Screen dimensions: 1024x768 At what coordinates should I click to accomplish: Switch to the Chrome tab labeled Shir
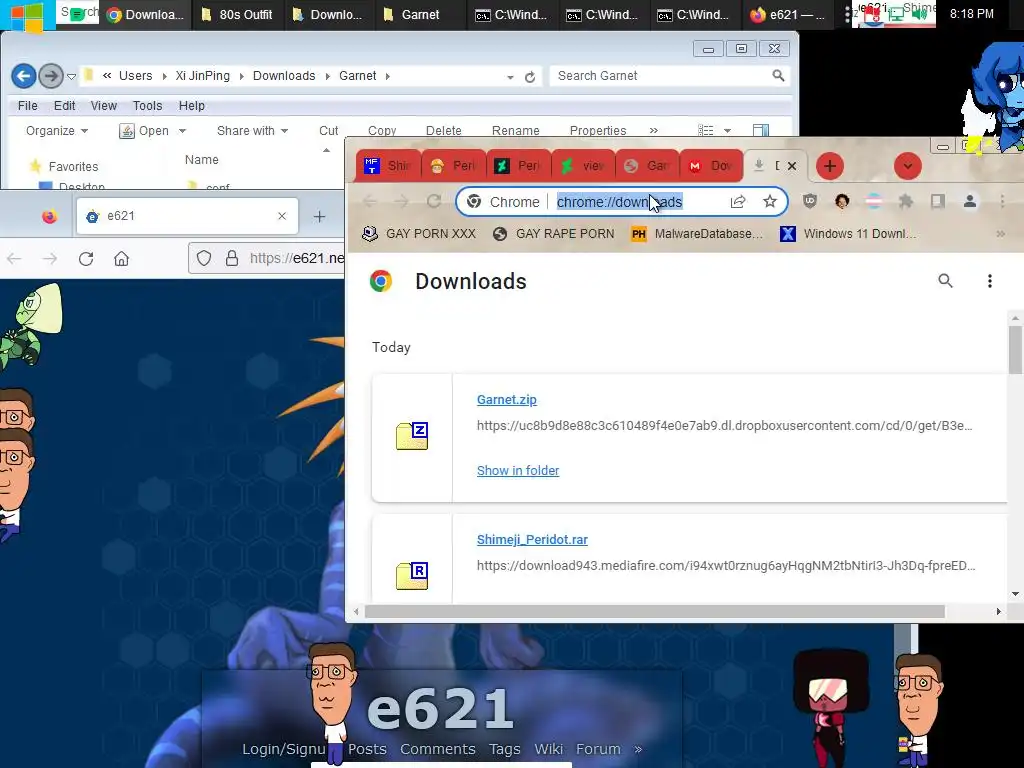(388, 166)
